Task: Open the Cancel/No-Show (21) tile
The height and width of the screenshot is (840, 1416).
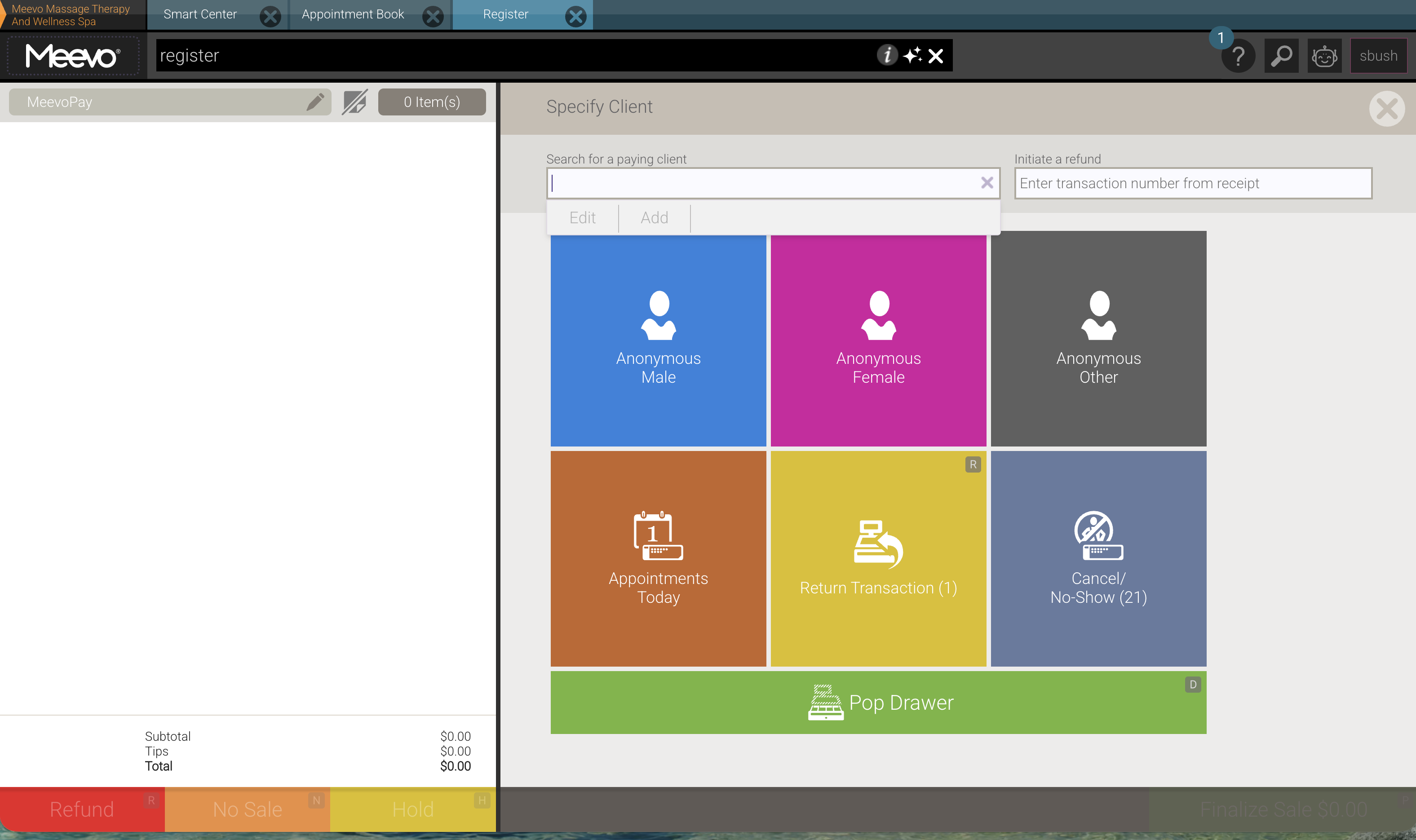Action: pyautogui.click(x=1098, y=559)
